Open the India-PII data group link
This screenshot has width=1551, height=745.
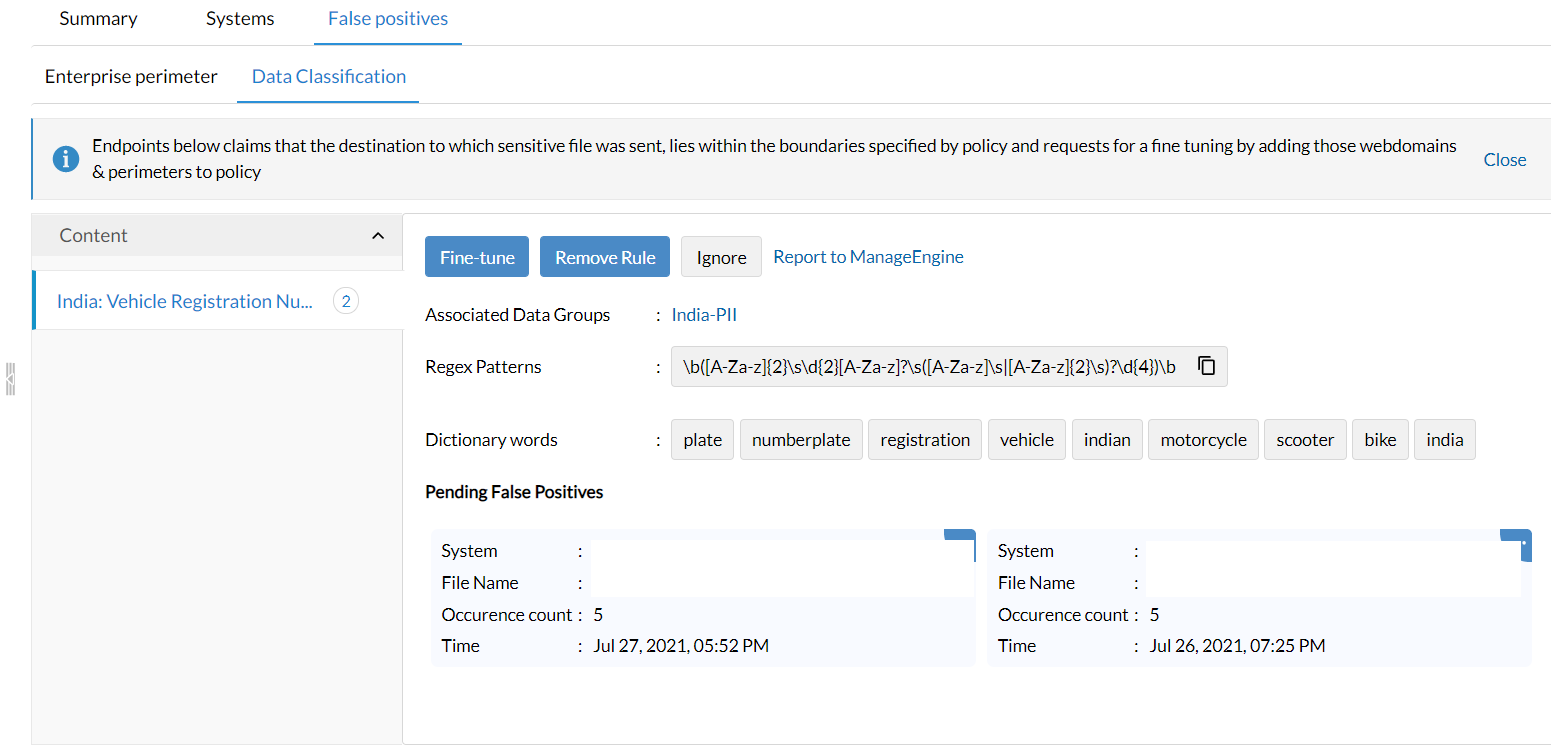pyautogui.click(x=704, y=315)
